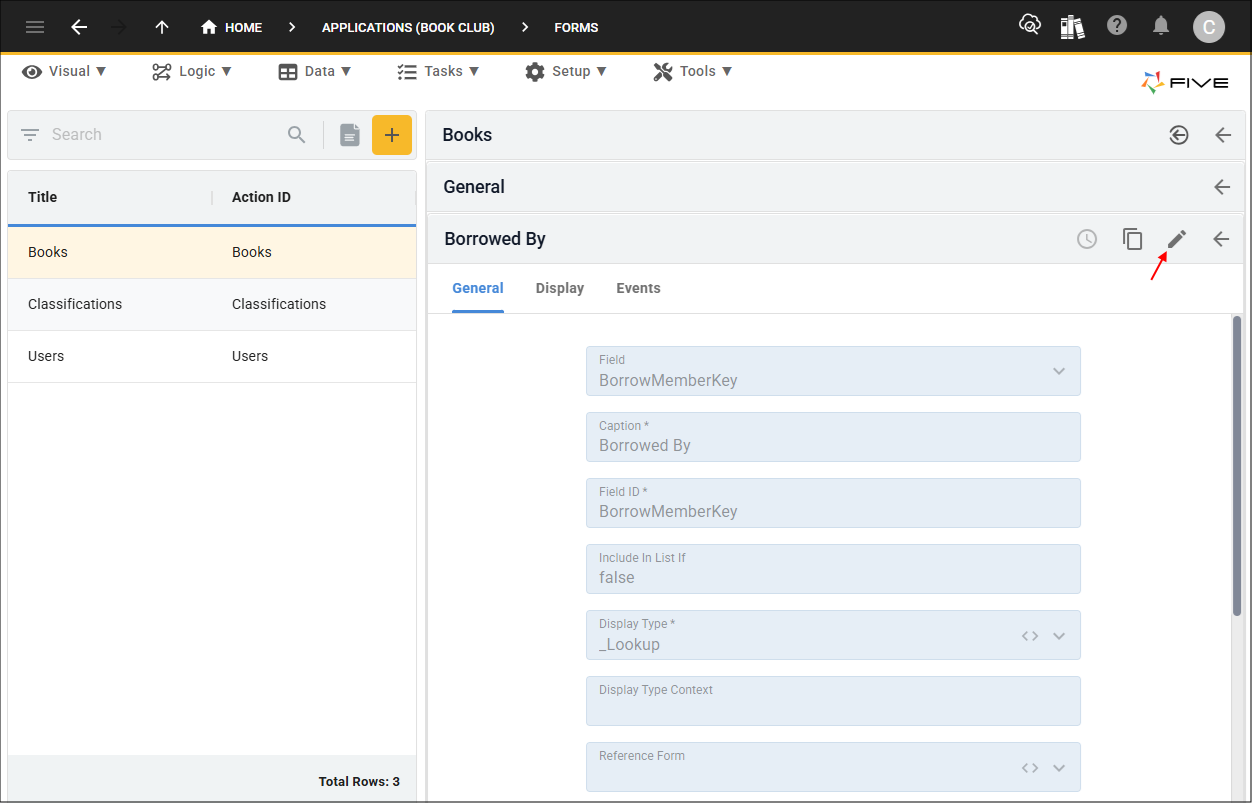Click the Field ID input field

pos(833,503)
